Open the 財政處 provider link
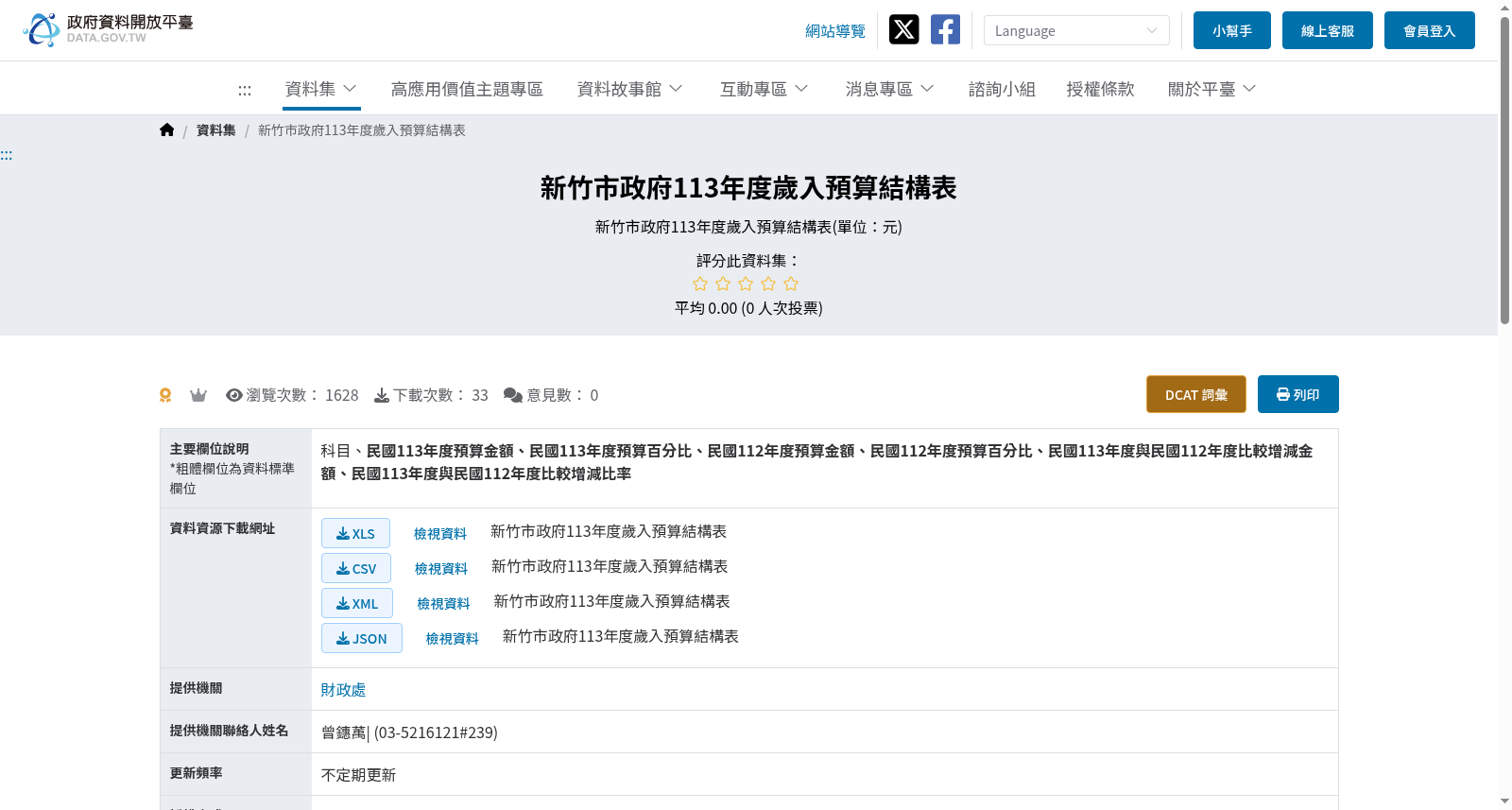1512x810 pixels. coord(343,690)
